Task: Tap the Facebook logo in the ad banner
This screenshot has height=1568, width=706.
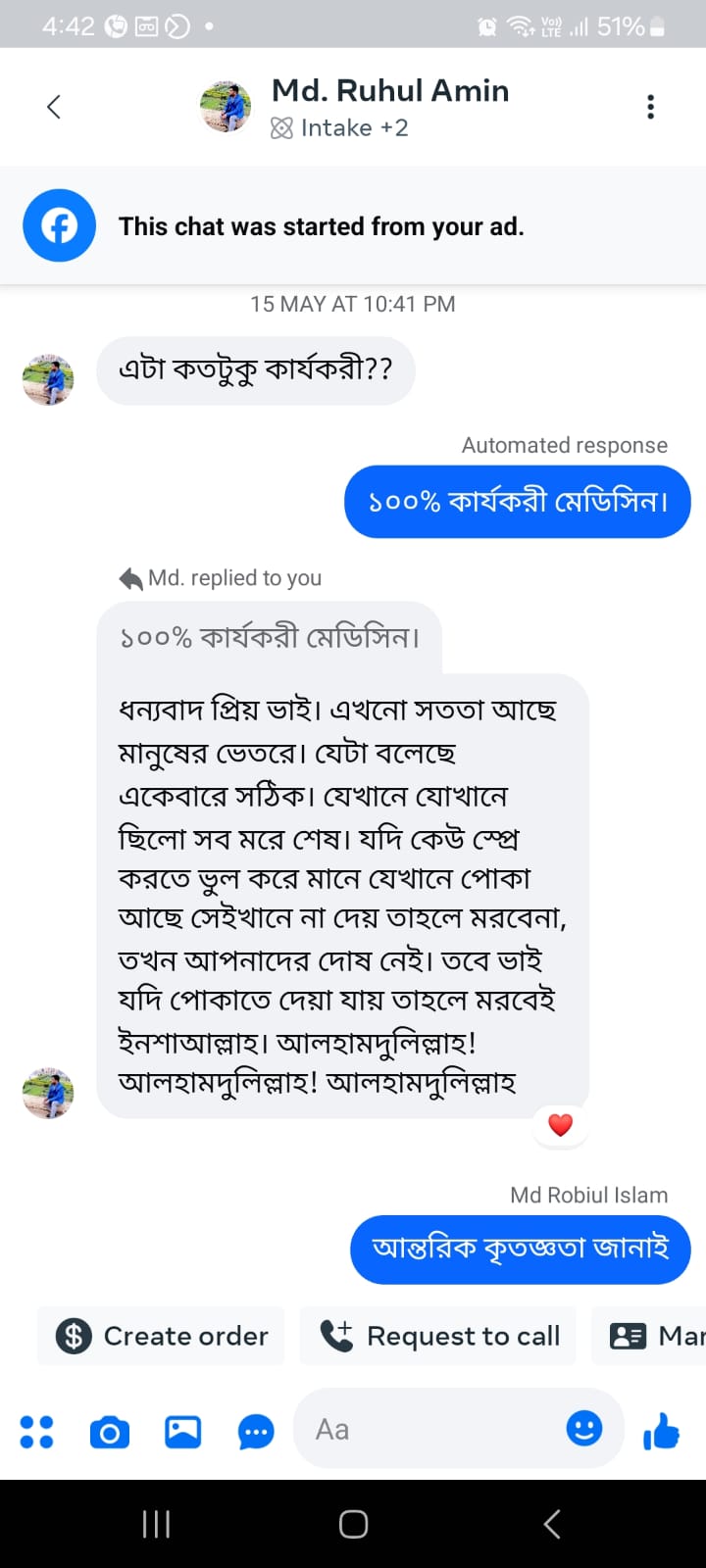Action: pos(60,225)
